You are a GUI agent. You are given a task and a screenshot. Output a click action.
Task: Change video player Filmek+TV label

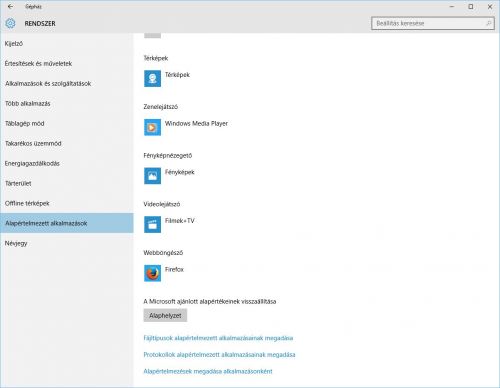180,221
